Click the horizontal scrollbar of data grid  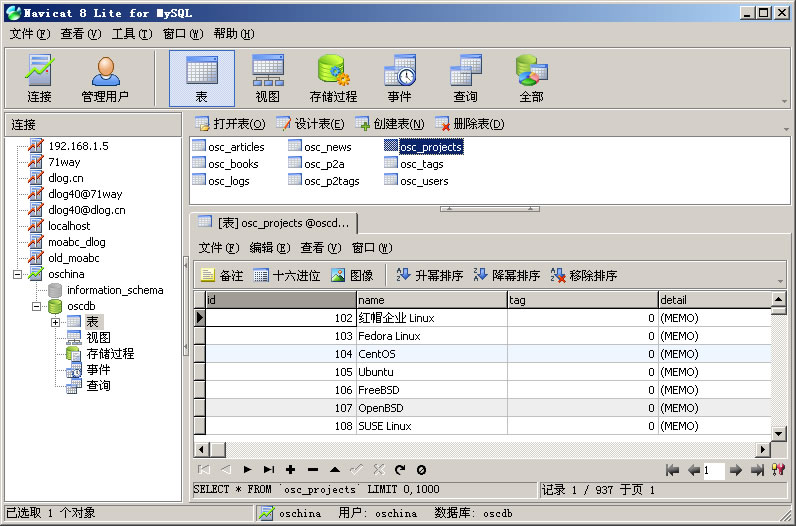pyautogui.click(x=480, y=449)
